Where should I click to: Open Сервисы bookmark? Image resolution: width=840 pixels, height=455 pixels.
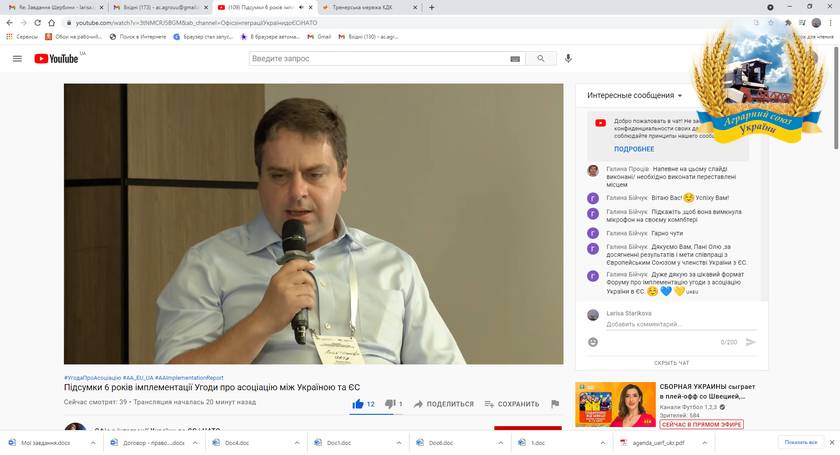22,37
